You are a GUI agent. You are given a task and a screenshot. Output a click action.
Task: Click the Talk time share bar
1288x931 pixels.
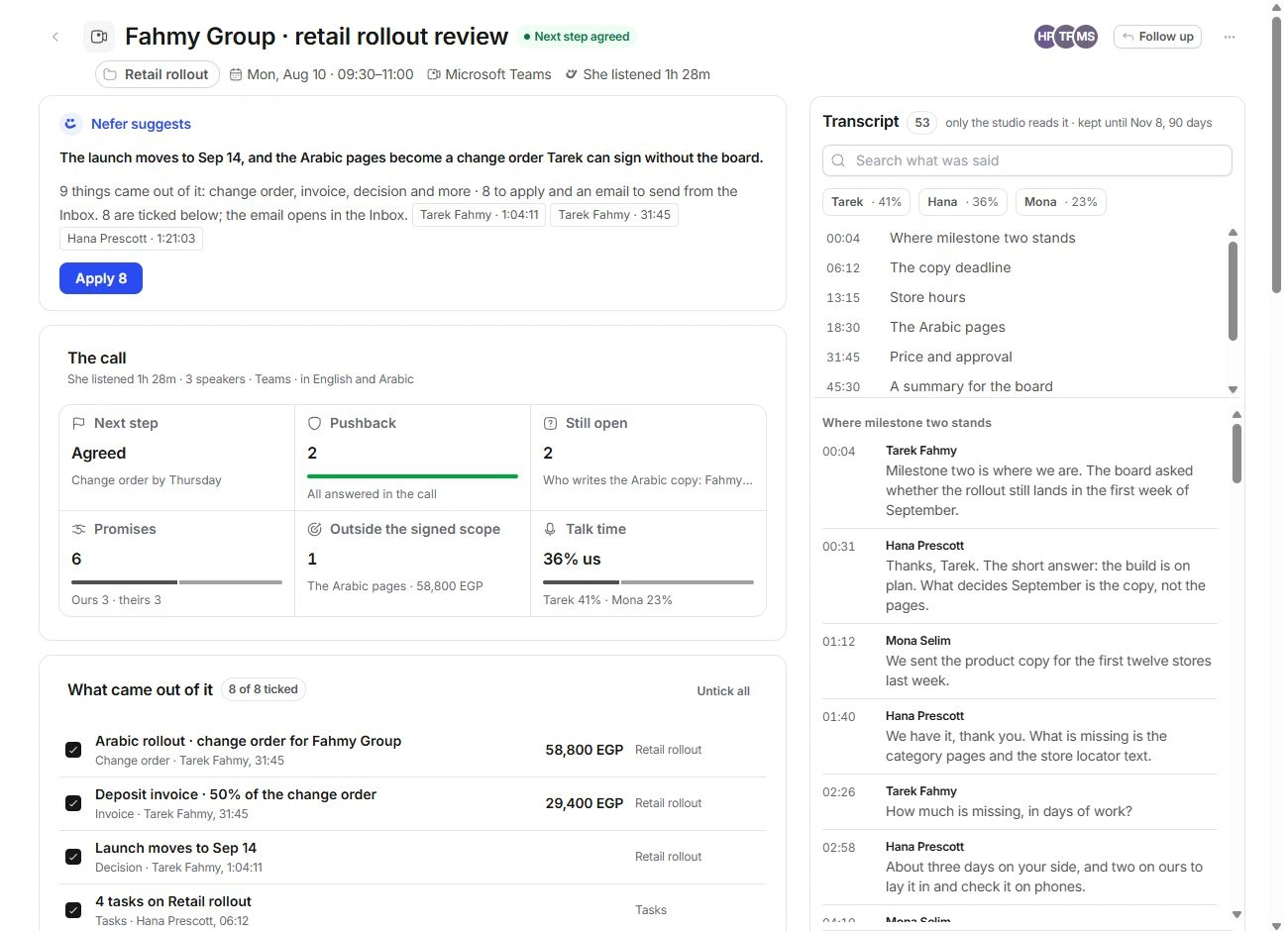[648, 582]
